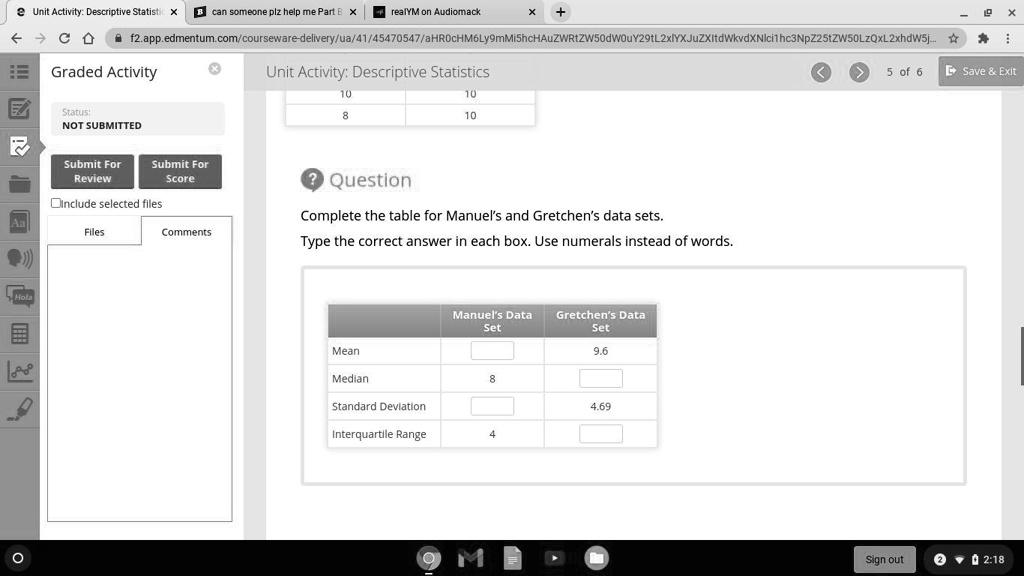Switch to the Comments tab
Viewport: 1024px width, 576px height.
coord(186,231)
